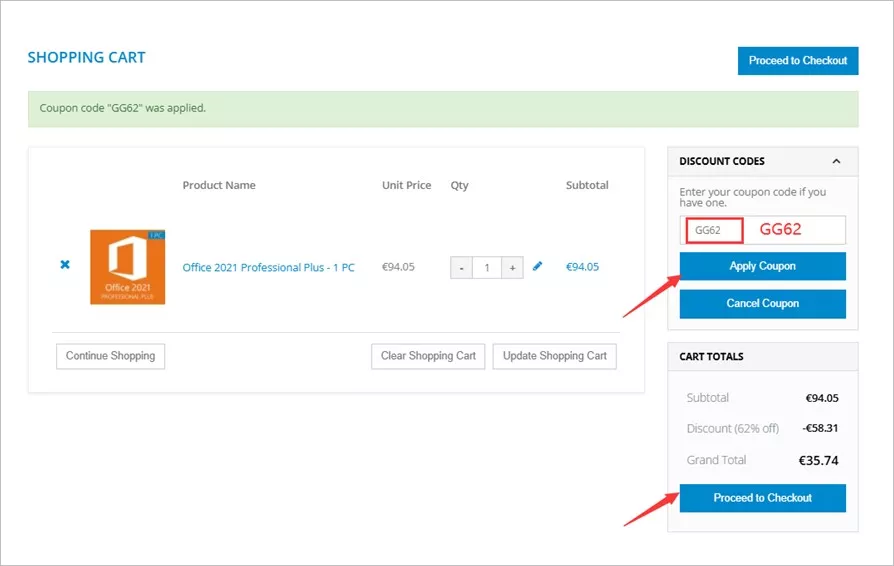
Task: Click the green coupon applied message banner
Action: [x=442, y=108]
